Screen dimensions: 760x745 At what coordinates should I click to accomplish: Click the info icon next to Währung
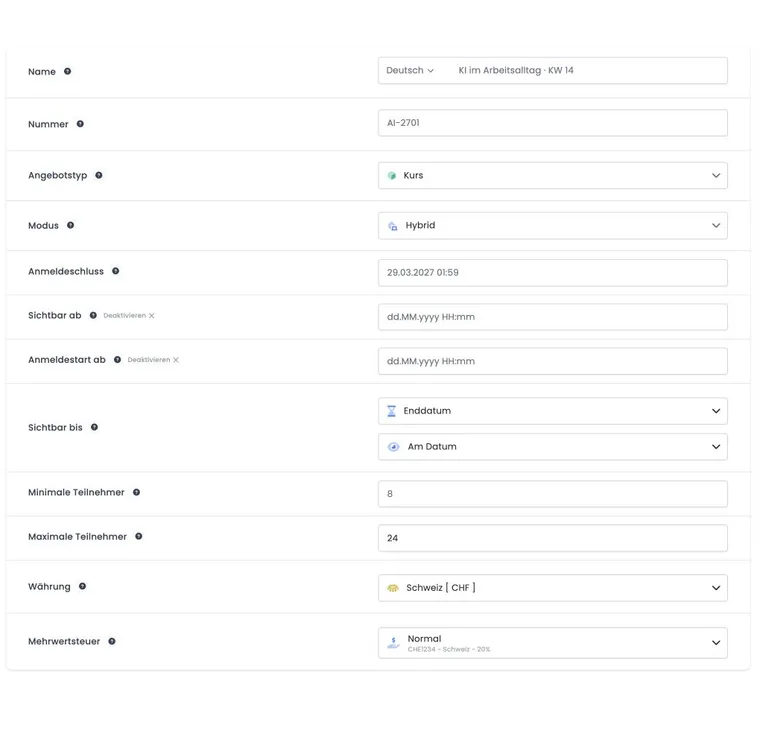[82, 586]
